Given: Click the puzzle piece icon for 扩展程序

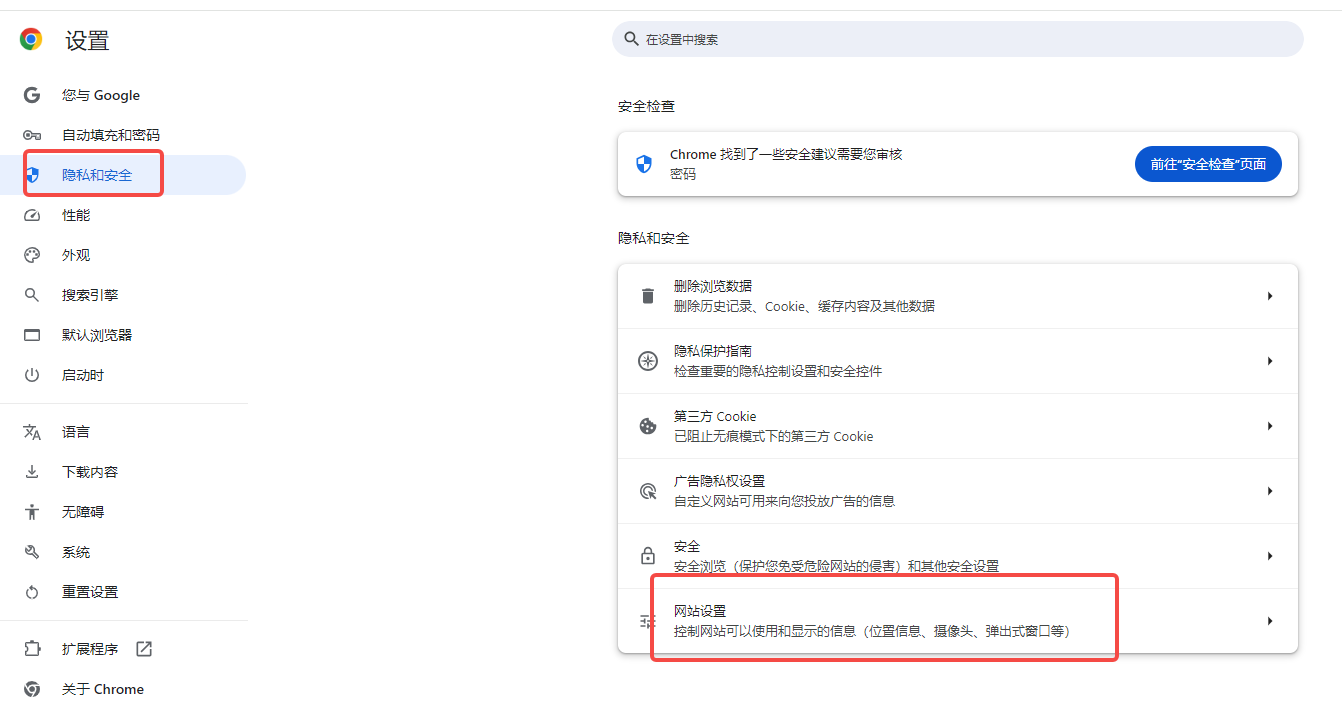Looking at the screenshot, I should coord(32,649).
